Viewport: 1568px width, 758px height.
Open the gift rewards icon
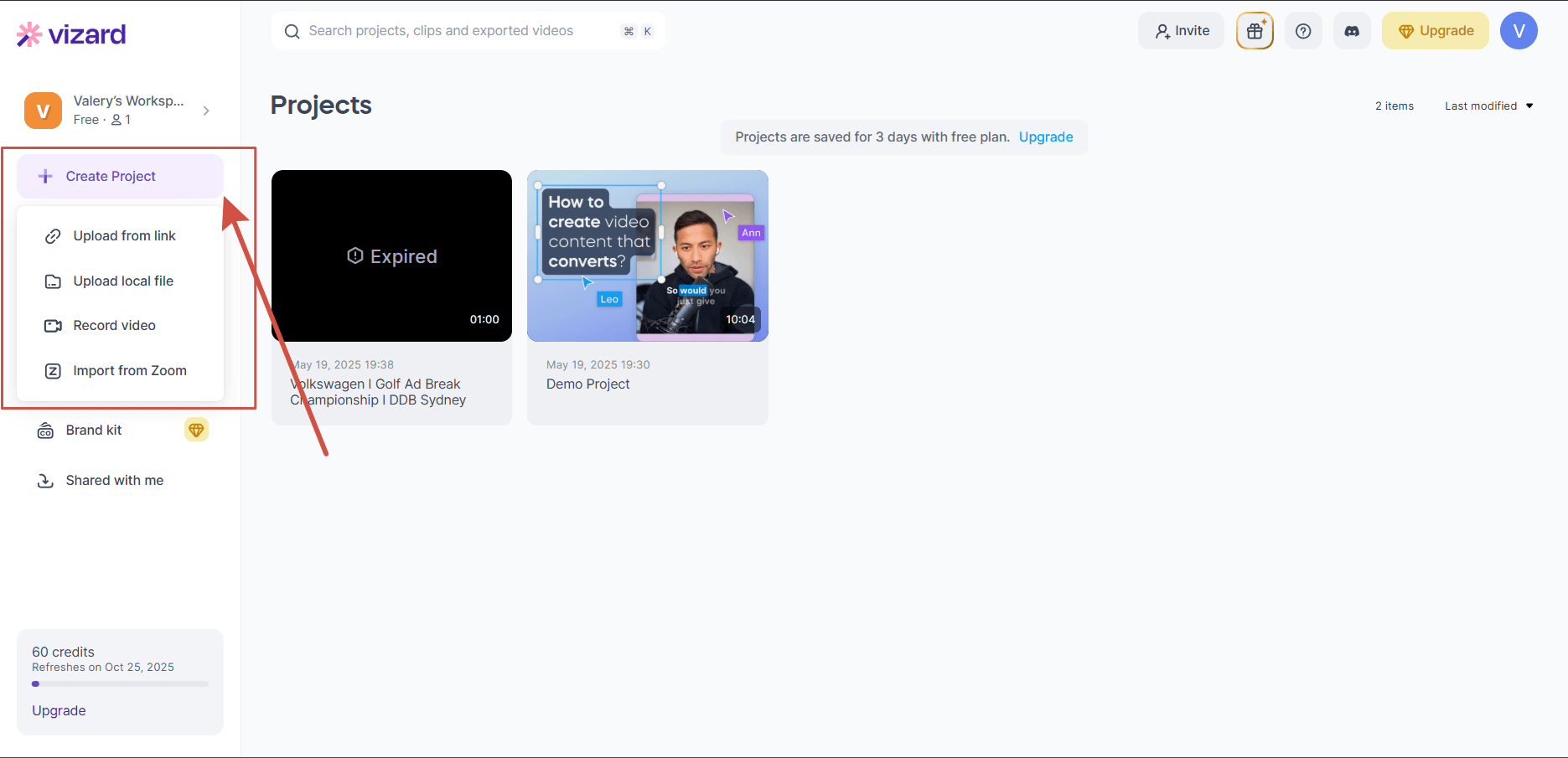[x=1255, y=31]
